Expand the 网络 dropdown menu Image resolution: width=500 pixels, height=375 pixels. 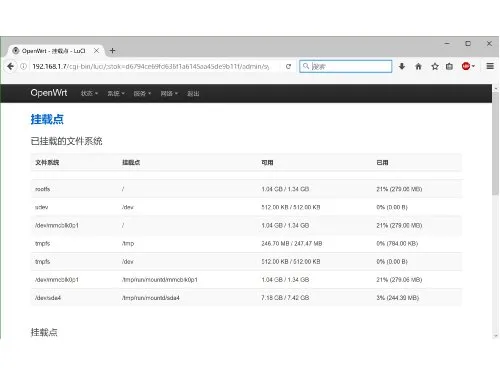coord(169,93)
